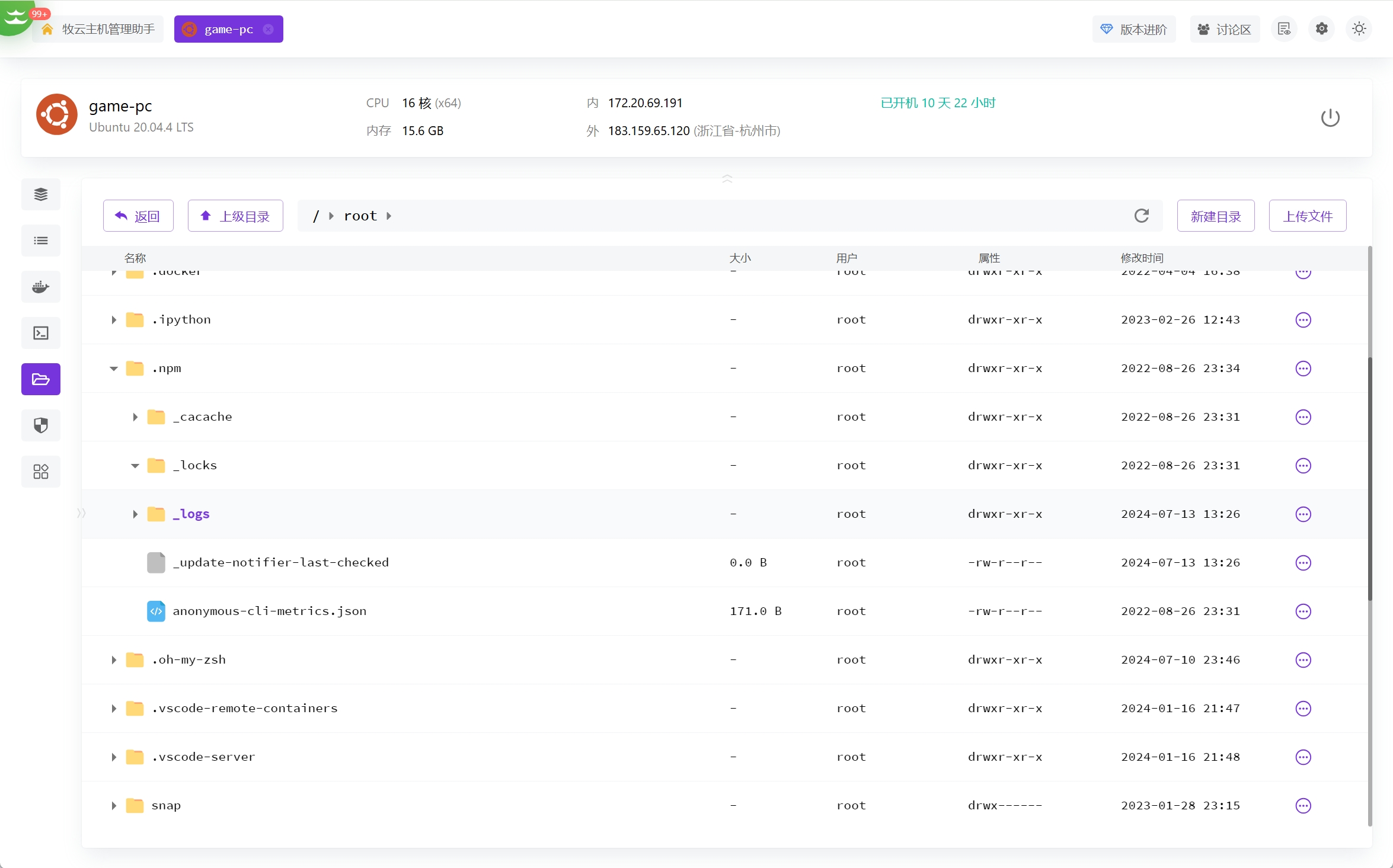Click the _logs folder name
Viewport: 1393px width, 868px height.
pos(191,514)
